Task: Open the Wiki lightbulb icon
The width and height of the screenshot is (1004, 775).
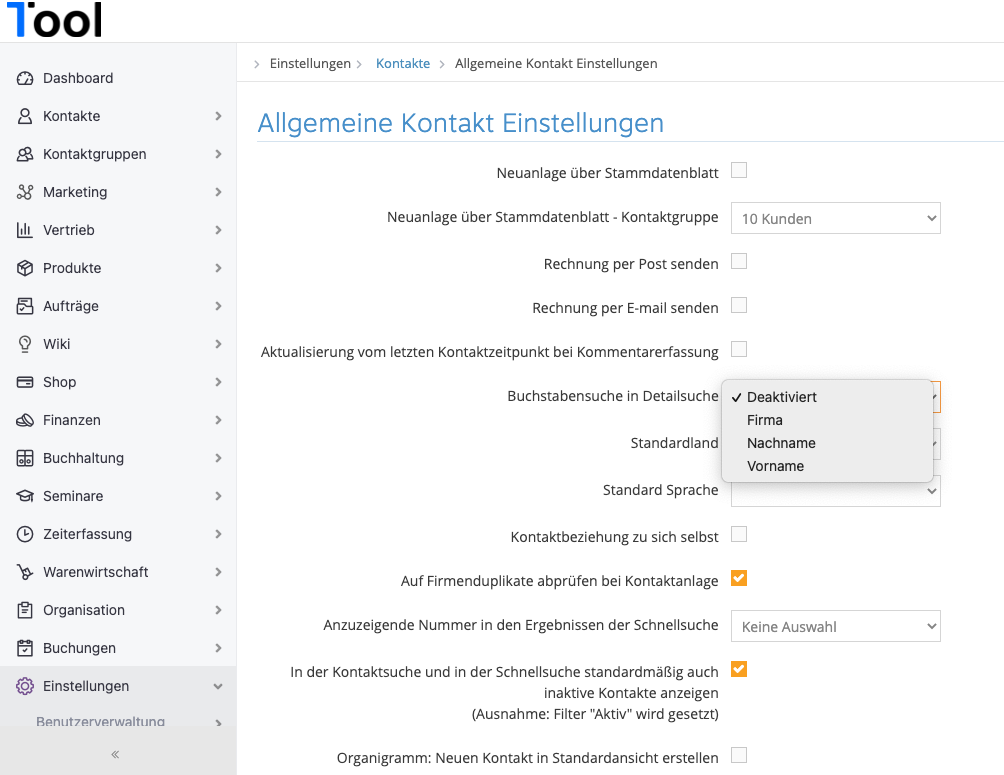Action: tap(24, 344)
